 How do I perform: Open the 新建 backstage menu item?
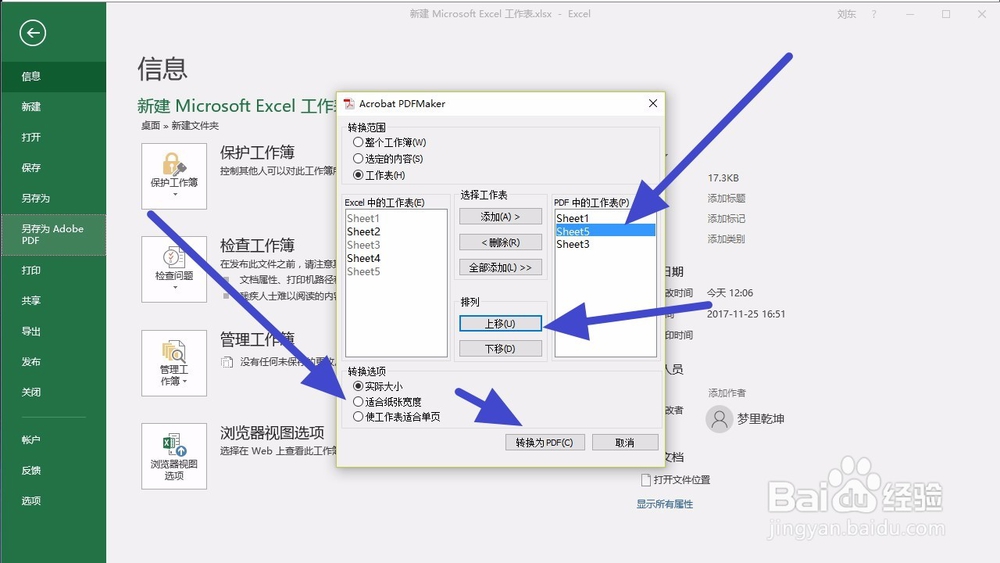click(x=54, y=106)
